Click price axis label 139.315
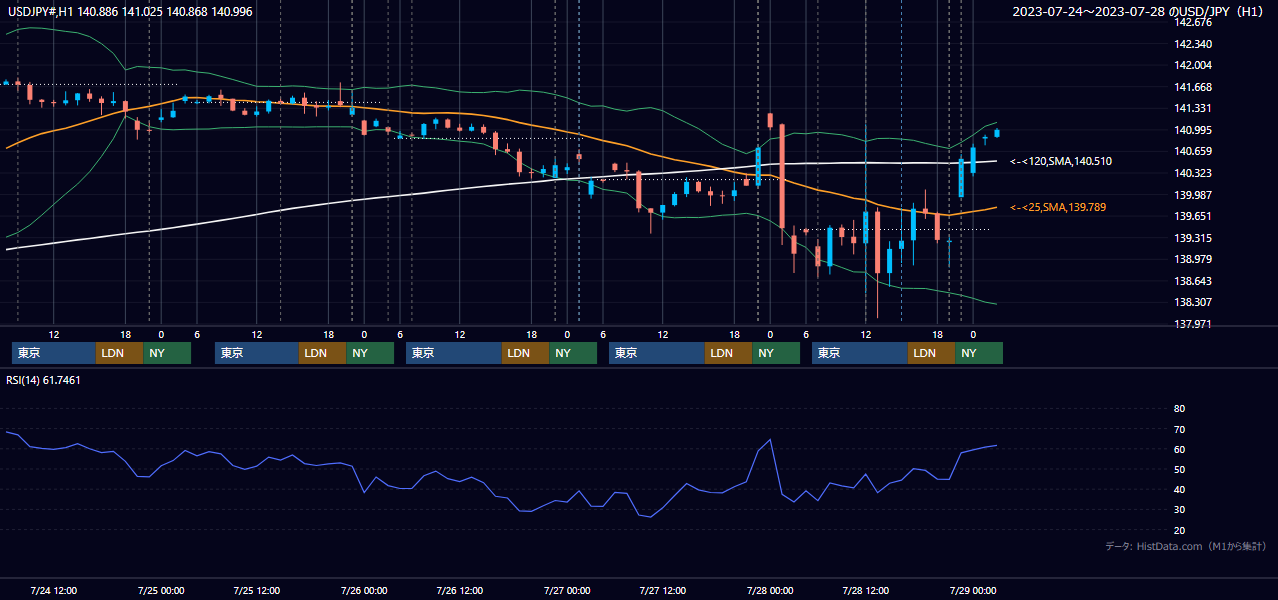The height and width of the screenshot is (600, 1278). (x=1194, y=238)
